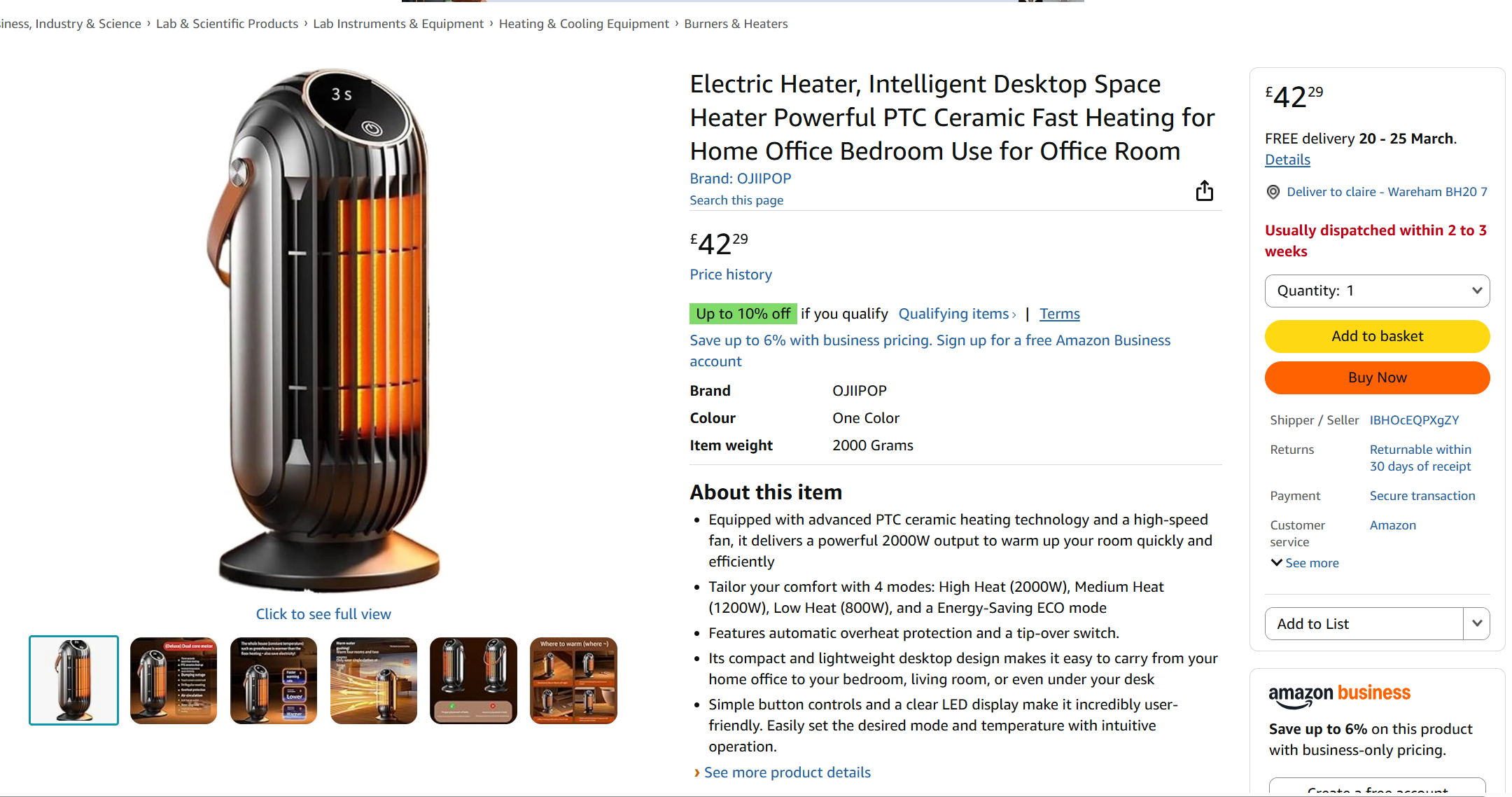The width and height of the screenshot is (1512, 797).
Task: Open Qualifying items link
Action: [956, 314]
